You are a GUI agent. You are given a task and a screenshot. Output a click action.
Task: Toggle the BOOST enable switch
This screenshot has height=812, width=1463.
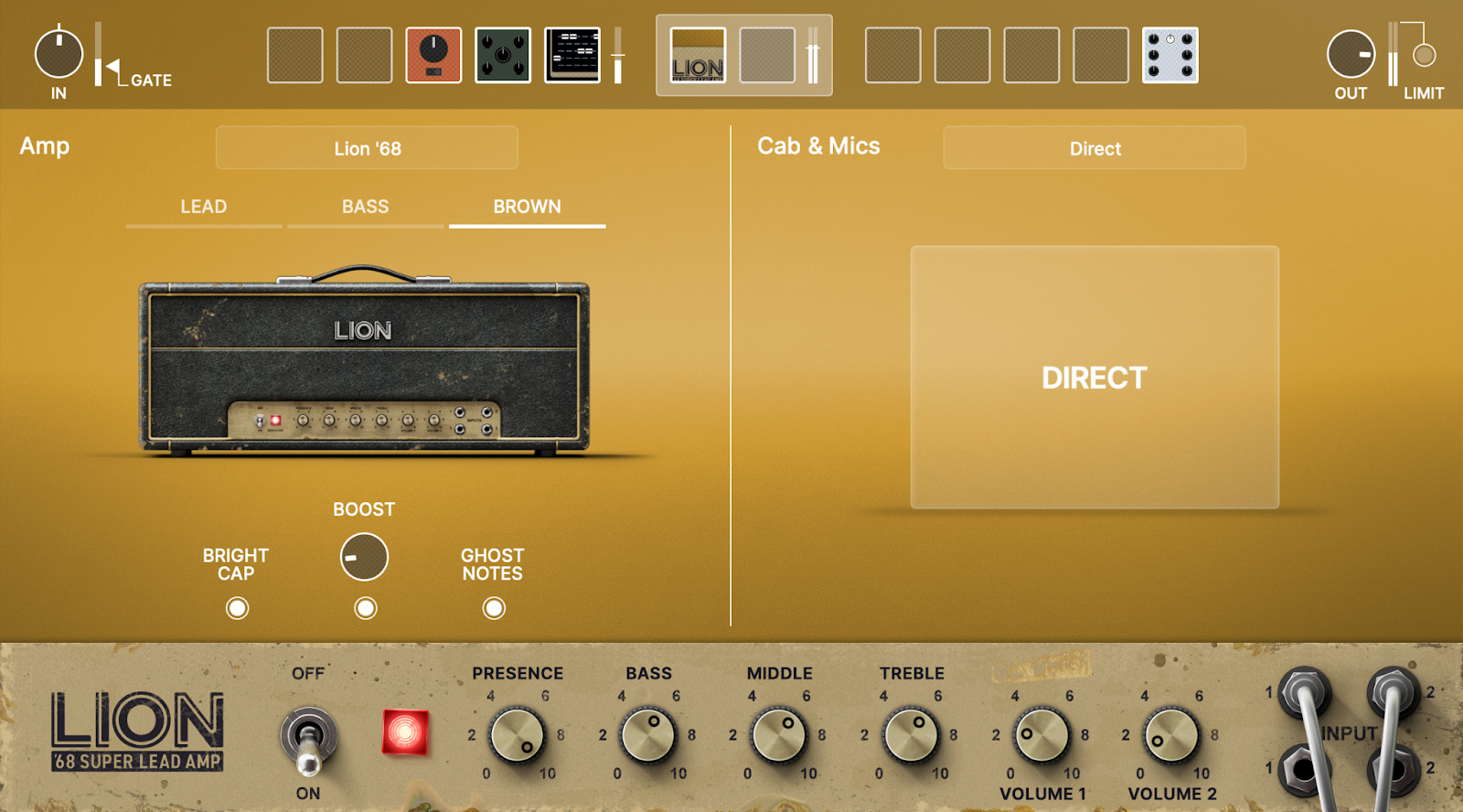366,608
